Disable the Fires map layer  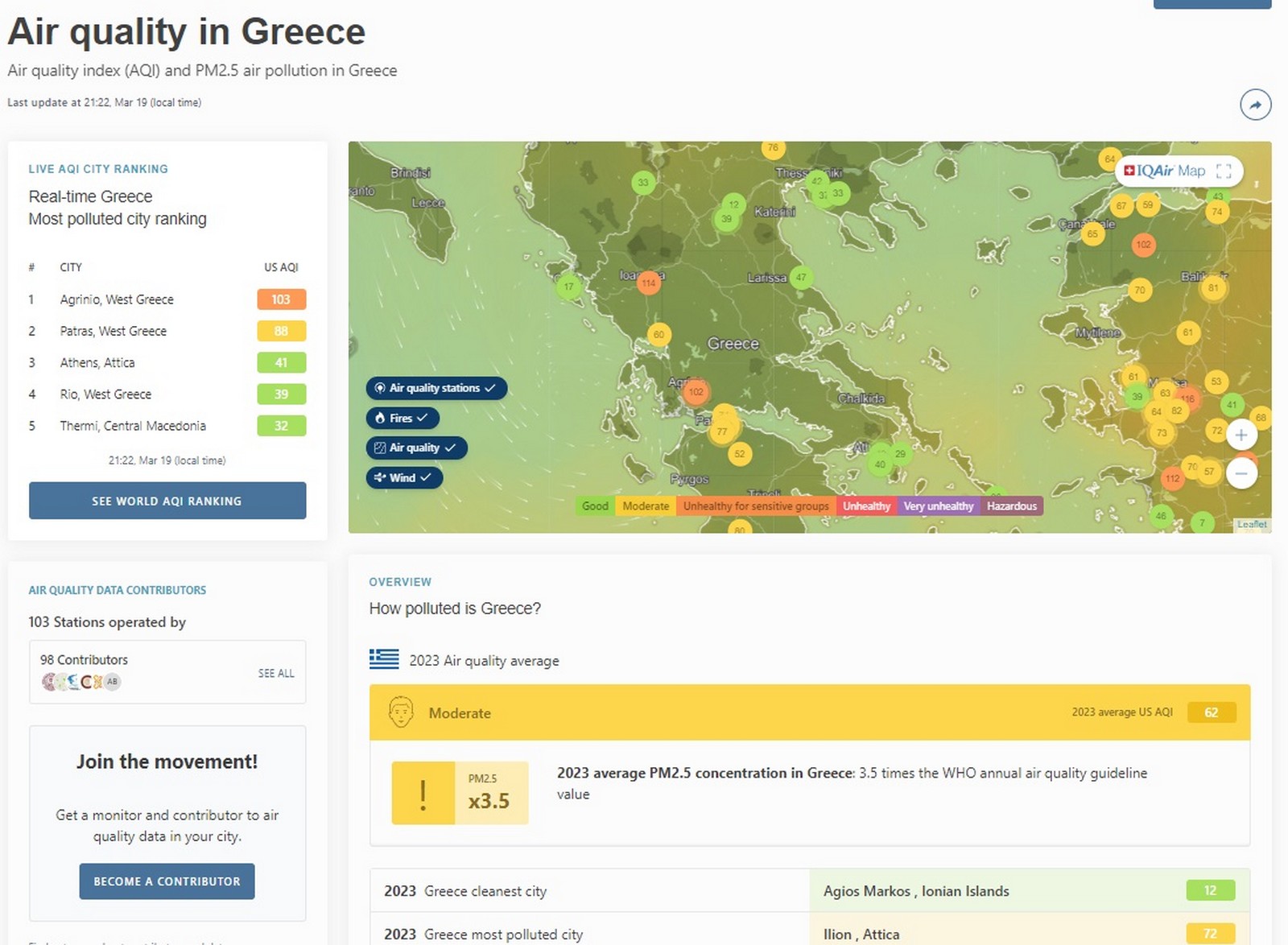[x=402, y=418]
